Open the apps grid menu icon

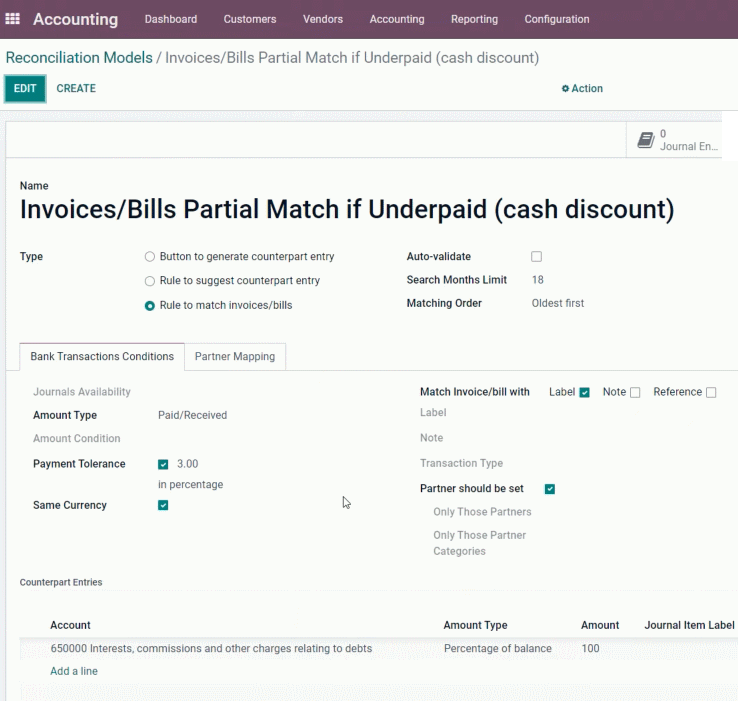[12, 19]
